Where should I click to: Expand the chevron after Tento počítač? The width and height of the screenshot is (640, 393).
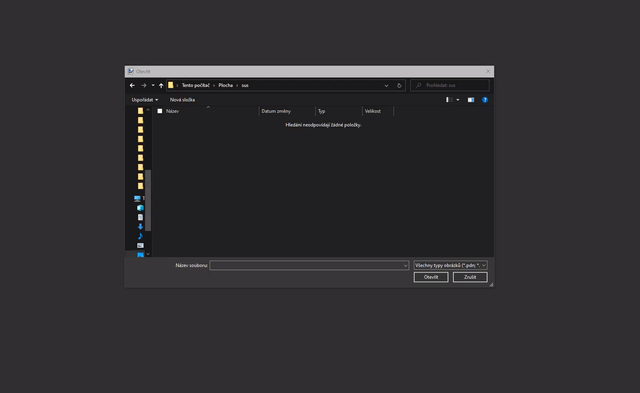[x=214, y=85]
